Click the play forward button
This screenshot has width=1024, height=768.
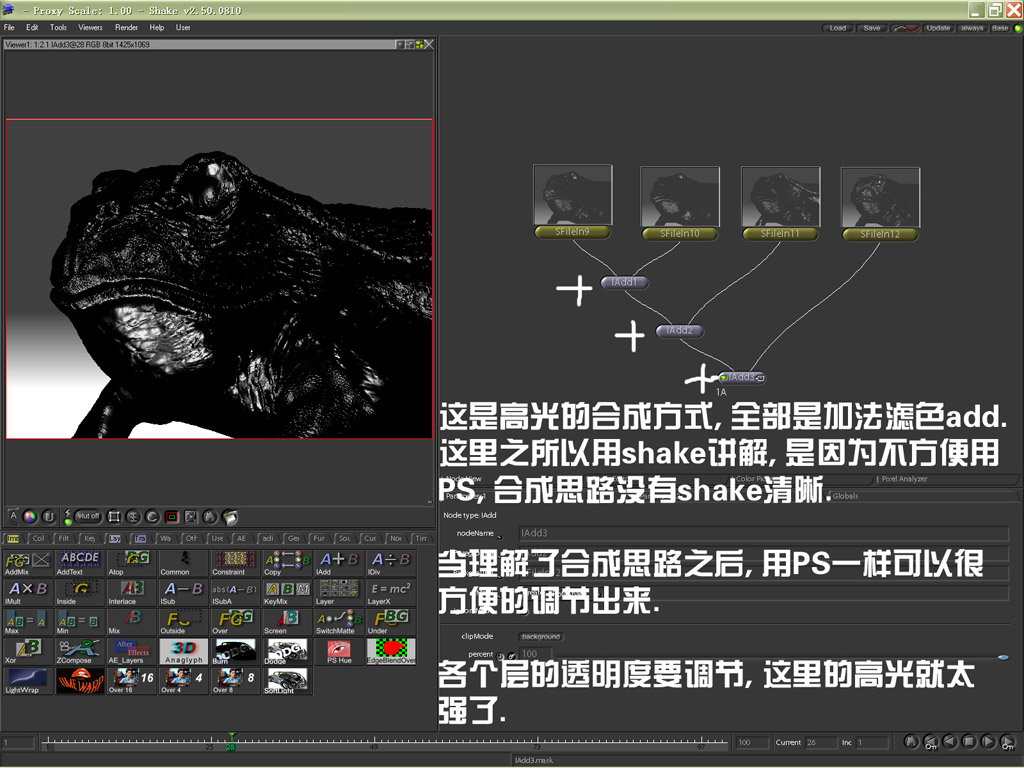[989, 742]
